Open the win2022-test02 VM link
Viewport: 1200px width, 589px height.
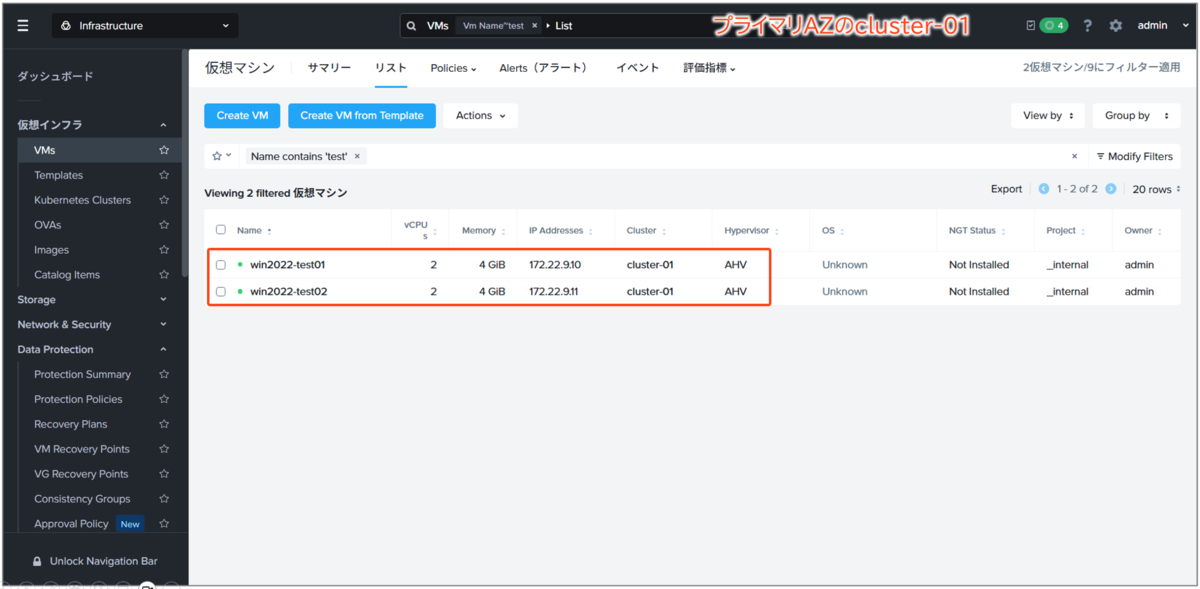click(289, 292)
